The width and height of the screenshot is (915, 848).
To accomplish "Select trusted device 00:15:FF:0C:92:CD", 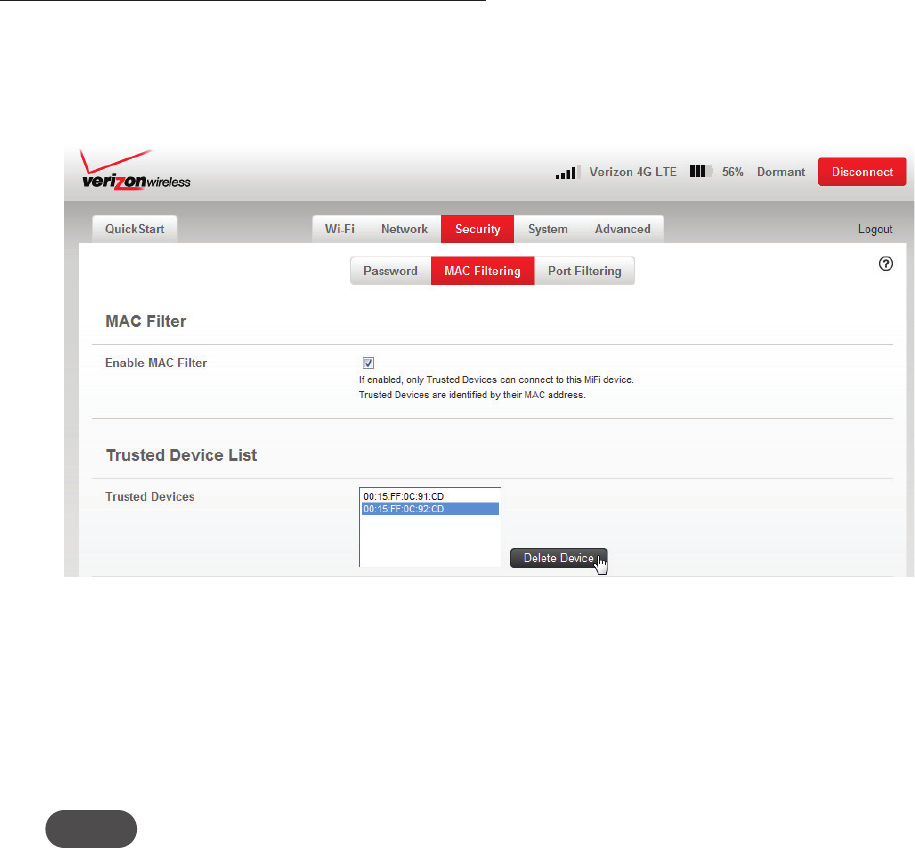I will (430, 509).
